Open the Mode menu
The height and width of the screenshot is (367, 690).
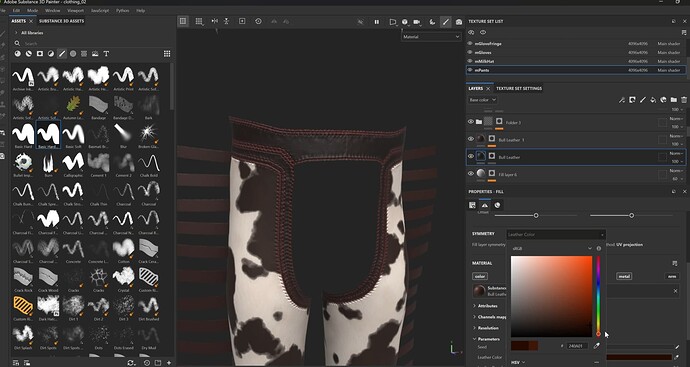(33, 10)
